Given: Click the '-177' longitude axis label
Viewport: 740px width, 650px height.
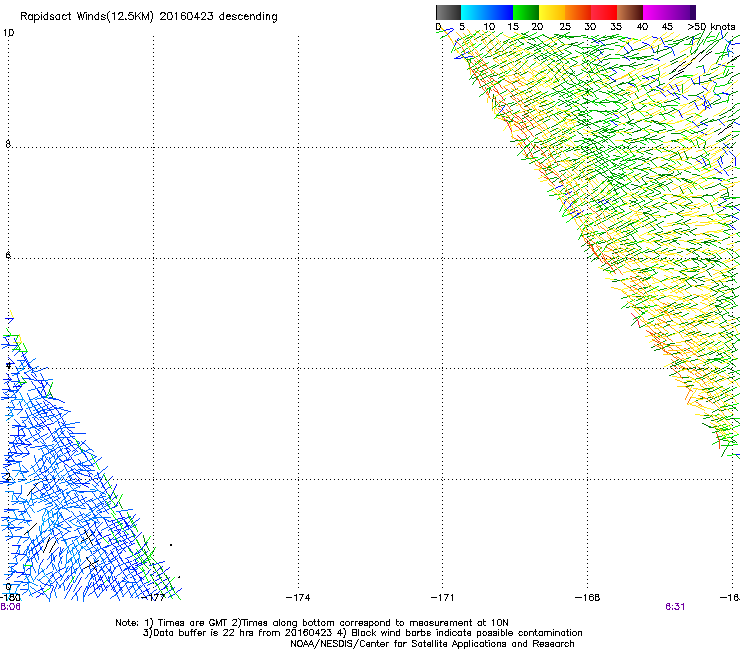Looking at the screenshot, I should (153, 598).
